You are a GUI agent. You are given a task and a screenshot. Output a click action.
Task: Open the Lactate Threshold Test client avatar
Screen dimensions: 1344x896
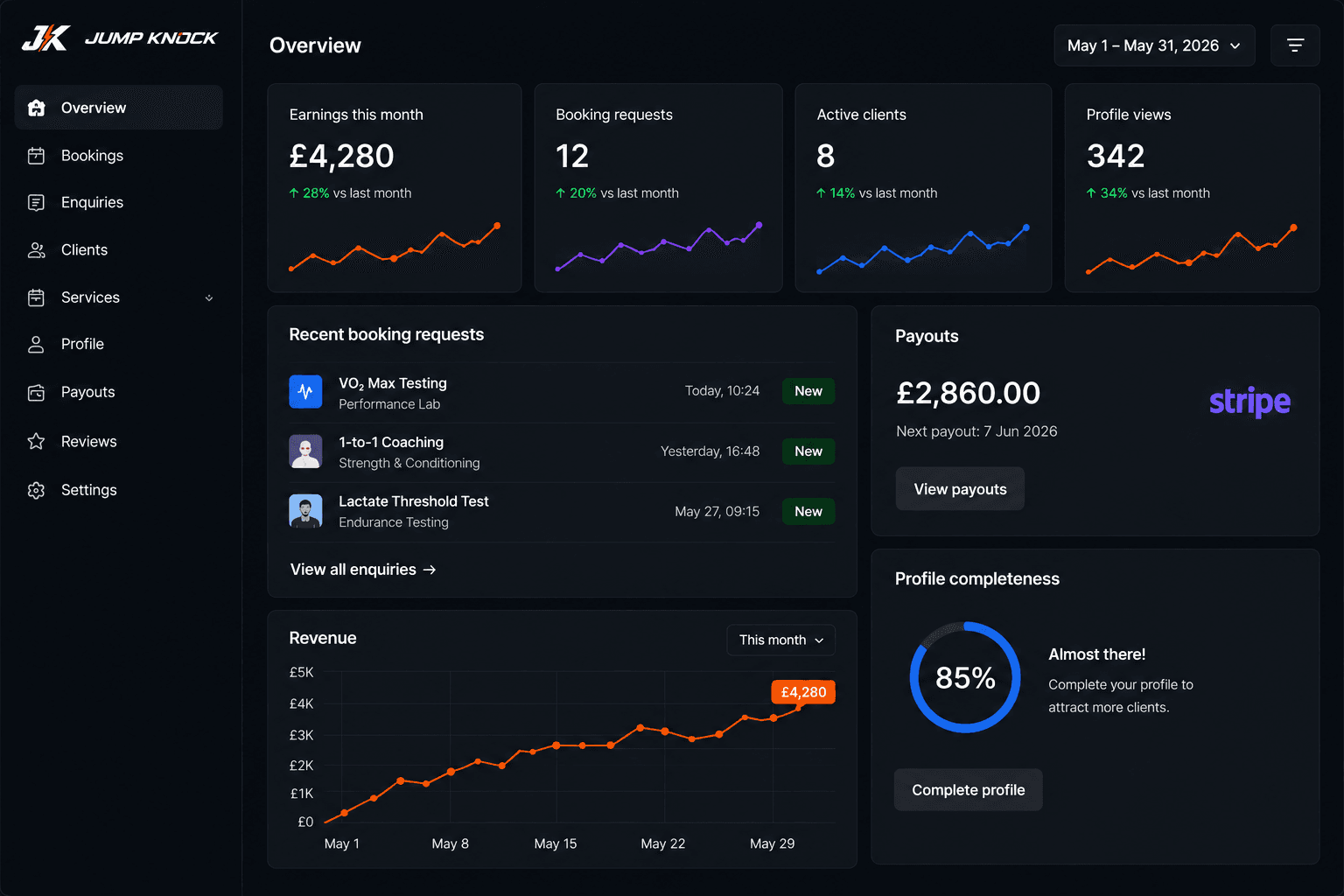click(x=305, y=511)
